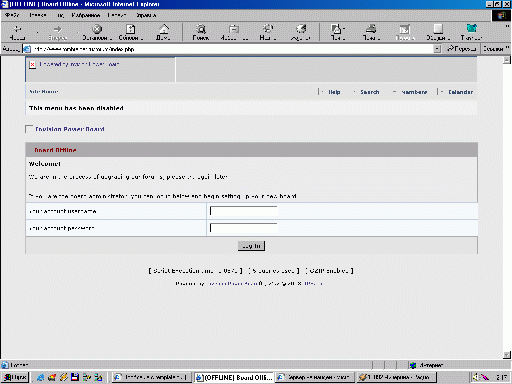Focus the account username input field
512x384 pixels.
tap(244, 211)
